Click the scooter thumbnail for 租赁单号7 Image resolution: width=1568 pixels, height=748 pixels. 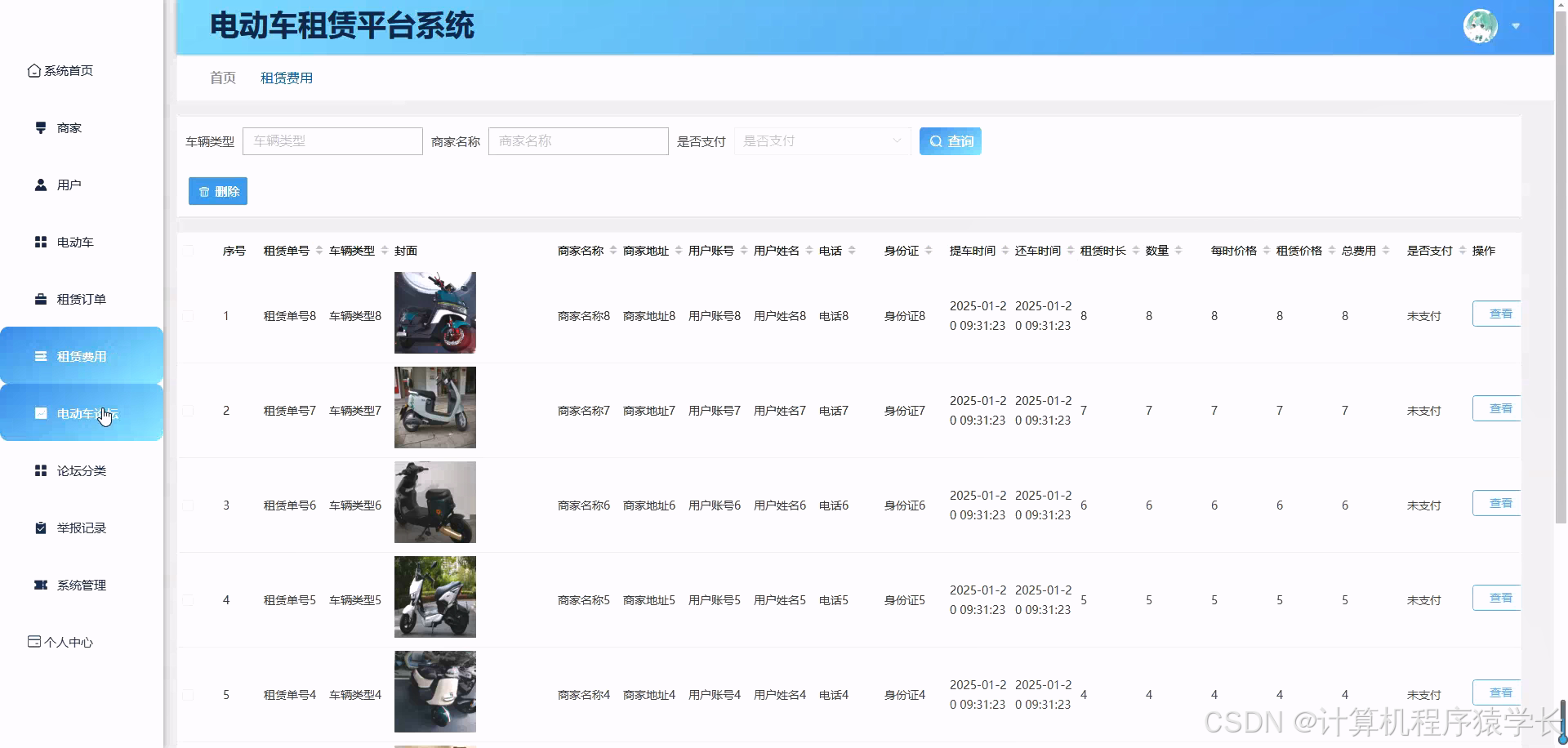[x=434, y=407]
